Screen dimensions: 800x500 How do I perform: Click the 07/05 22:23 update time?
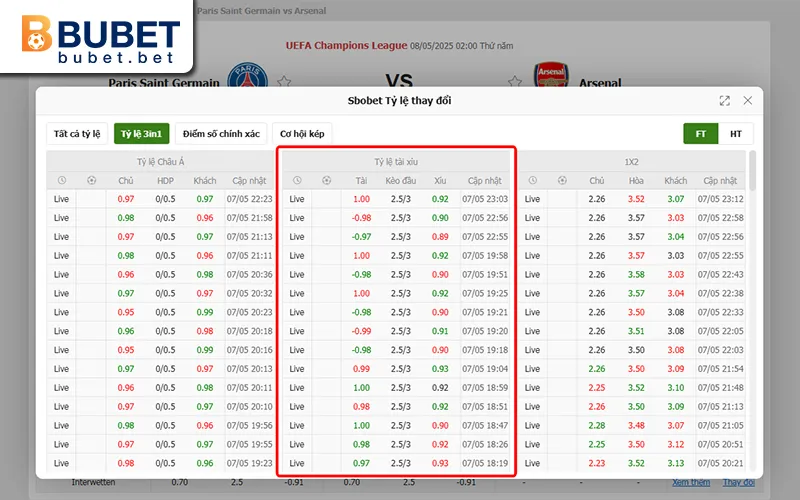coord(249,199)
